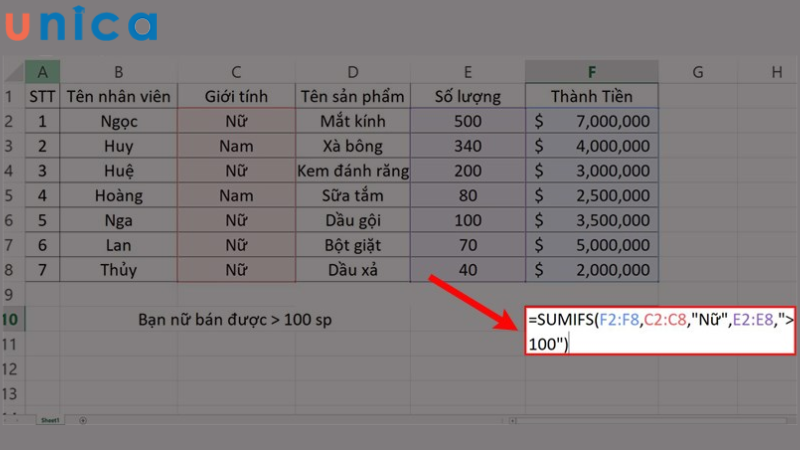
Task: Select the cell containing 'Huệ'
Action: tap(118, 170)
